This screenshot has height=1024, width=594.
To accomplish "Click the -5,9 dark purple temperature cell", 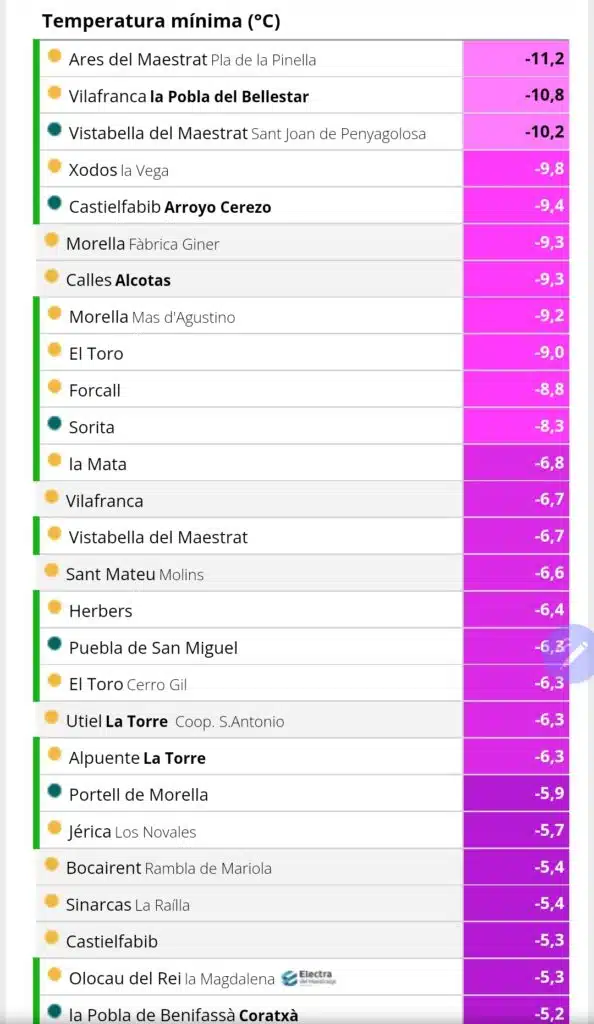I will (516, 794).
